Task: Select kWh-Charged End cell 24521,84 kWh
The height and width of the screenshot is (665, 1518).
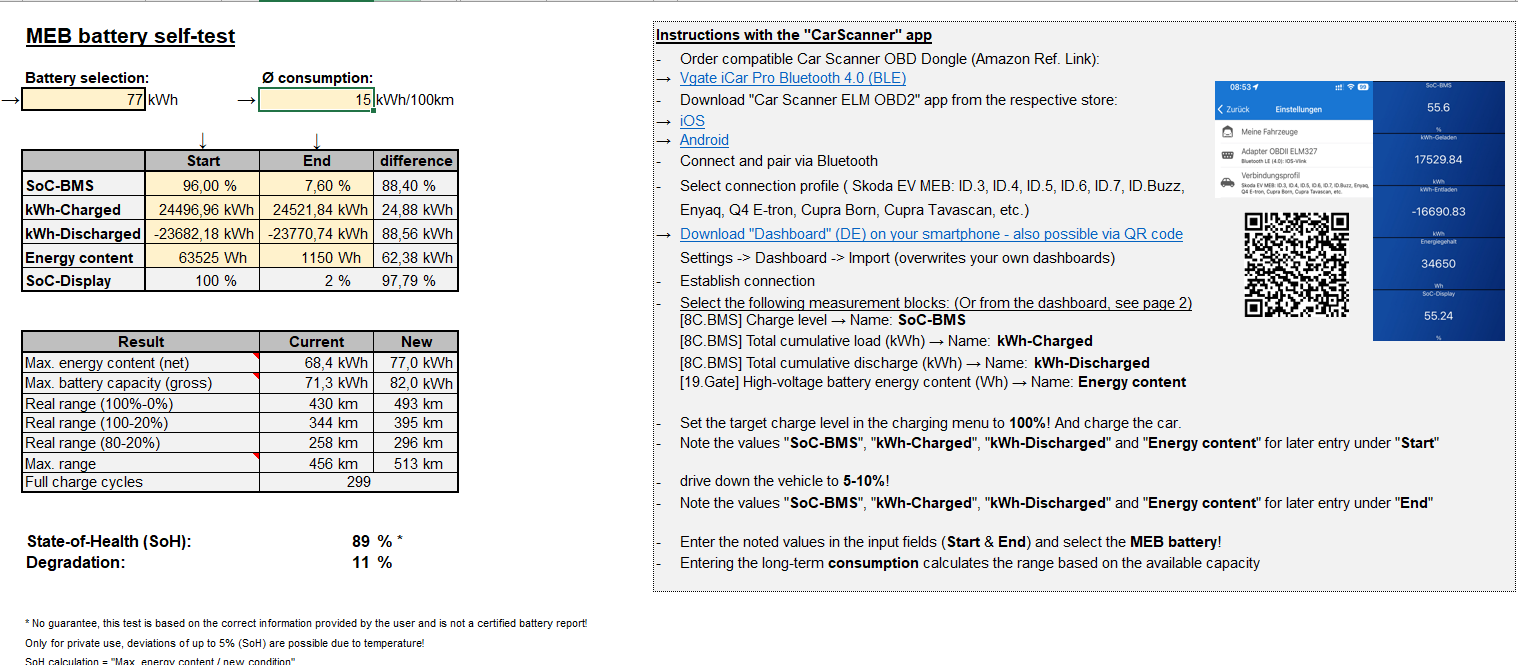Action: coord(316,210)
